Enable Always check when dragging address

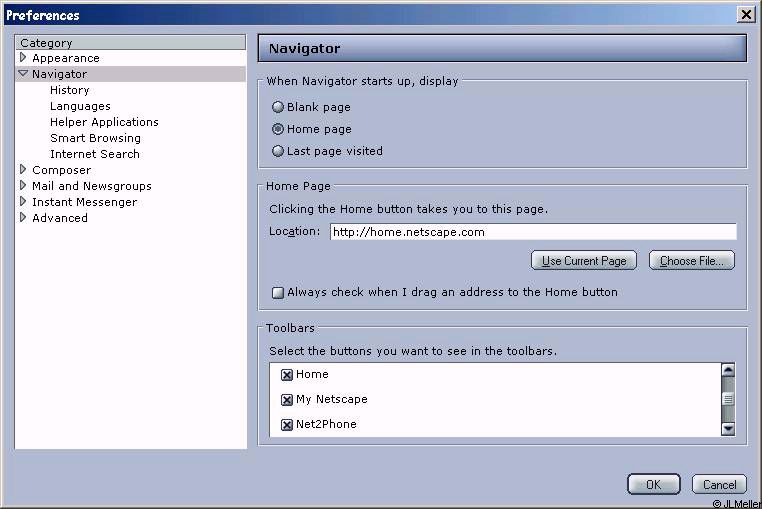277,292
